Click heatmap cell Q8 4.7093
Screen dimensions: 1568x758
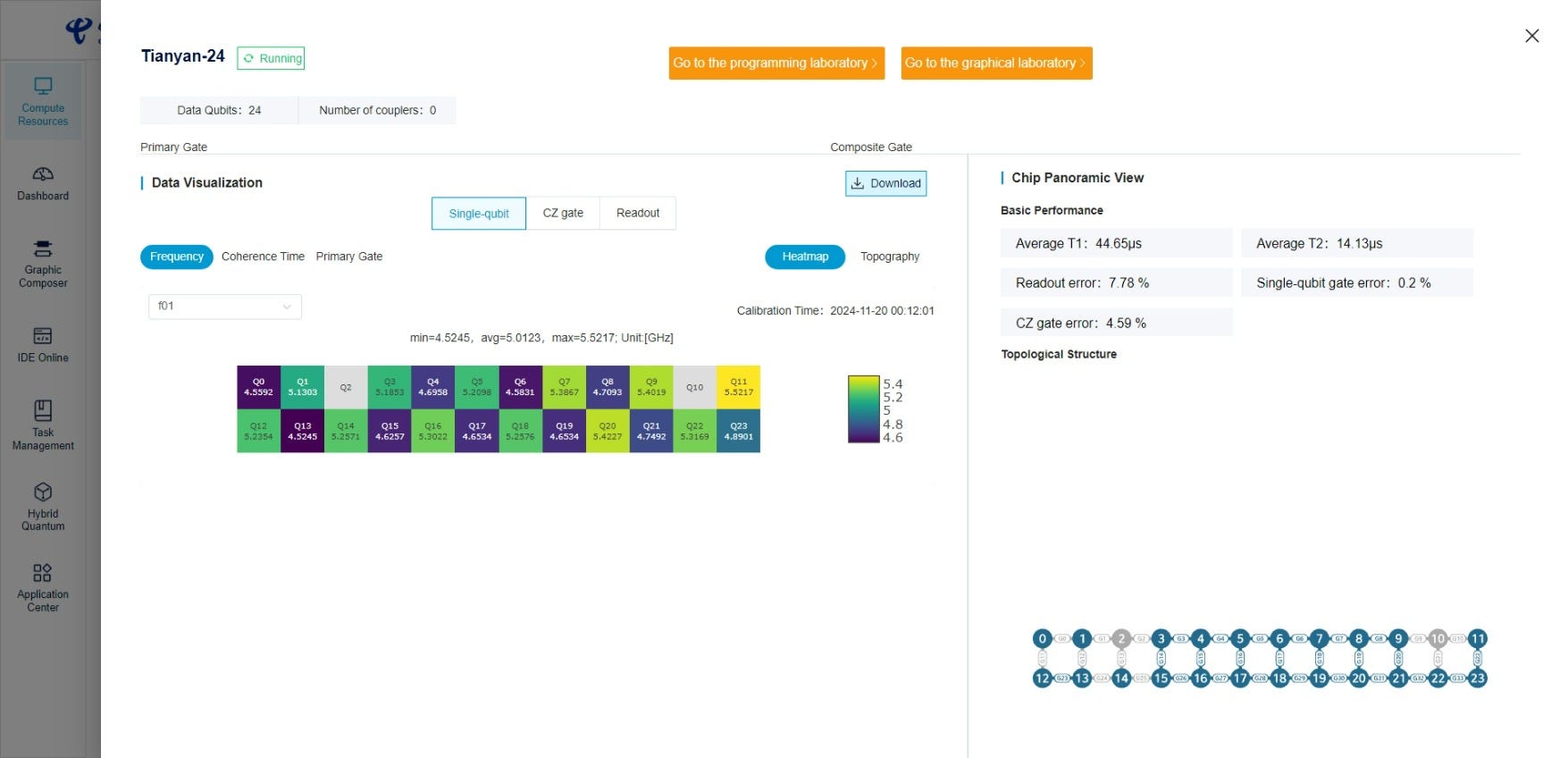click(x=608, y=387)
